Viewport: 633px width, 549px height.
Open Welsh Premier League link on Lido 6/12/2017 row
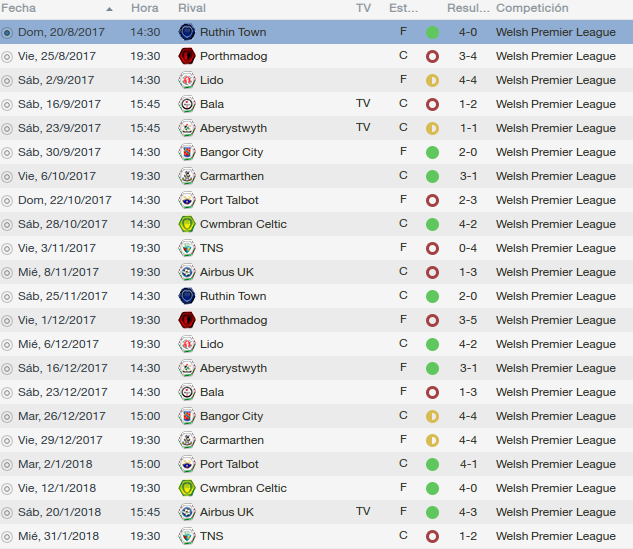point(556,344)
